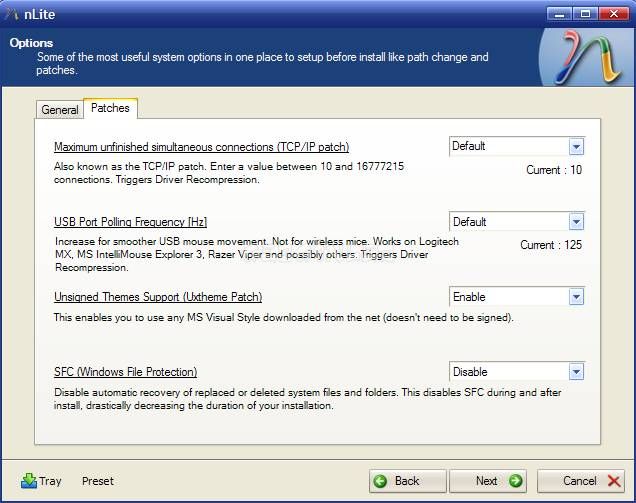This screenshot has height=503, width=636.
Task: Open the TCP/IP patch dropdown arrow
Action: [x=576, y=147]
